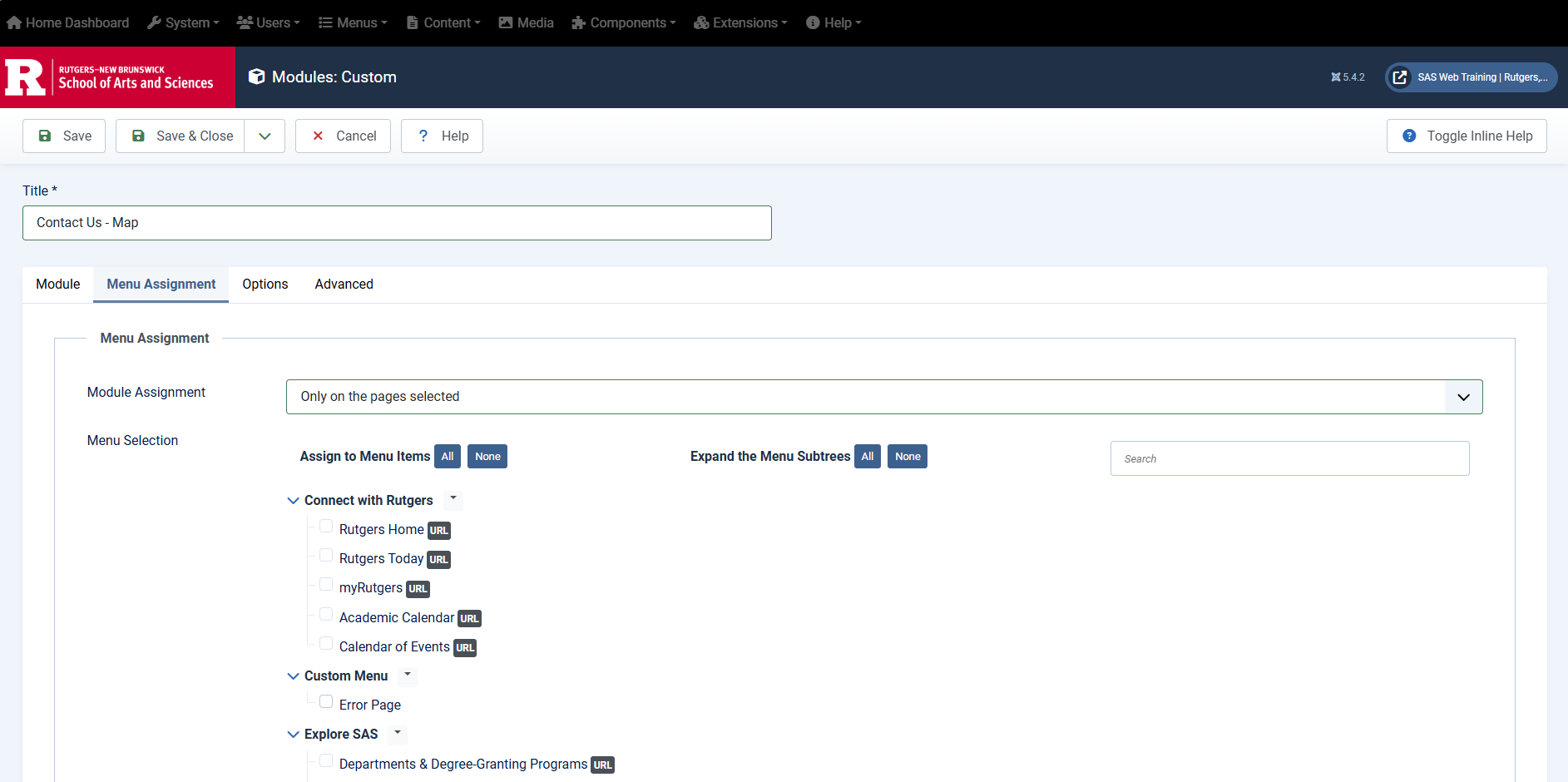Click None next to Expand the Menu Subtrees

(x=908, y=457)
